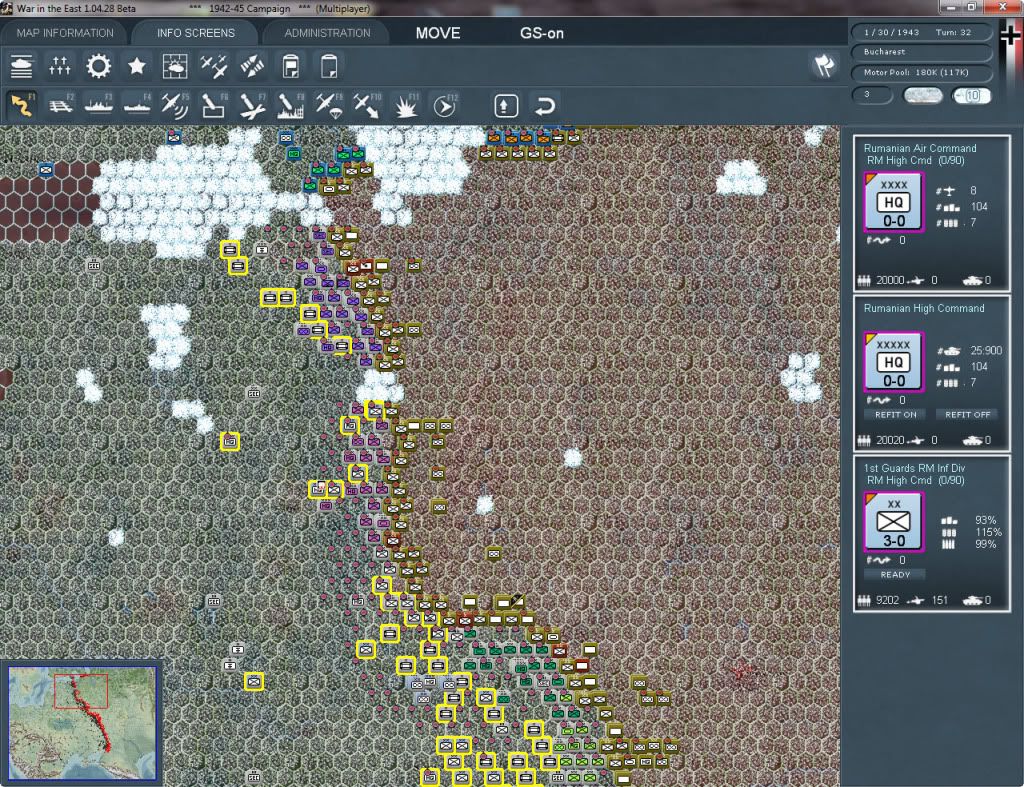Open the air doctrine planes icon
1024x787 pixels.
coord(214,66)
